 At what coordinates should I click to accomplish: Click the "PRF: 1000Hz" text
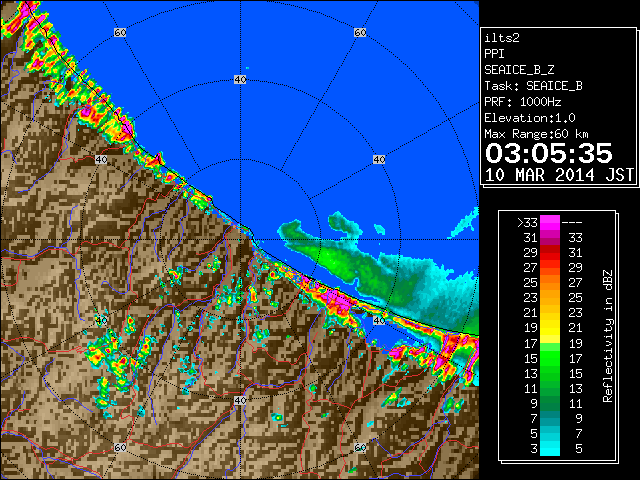coord(523,102)
